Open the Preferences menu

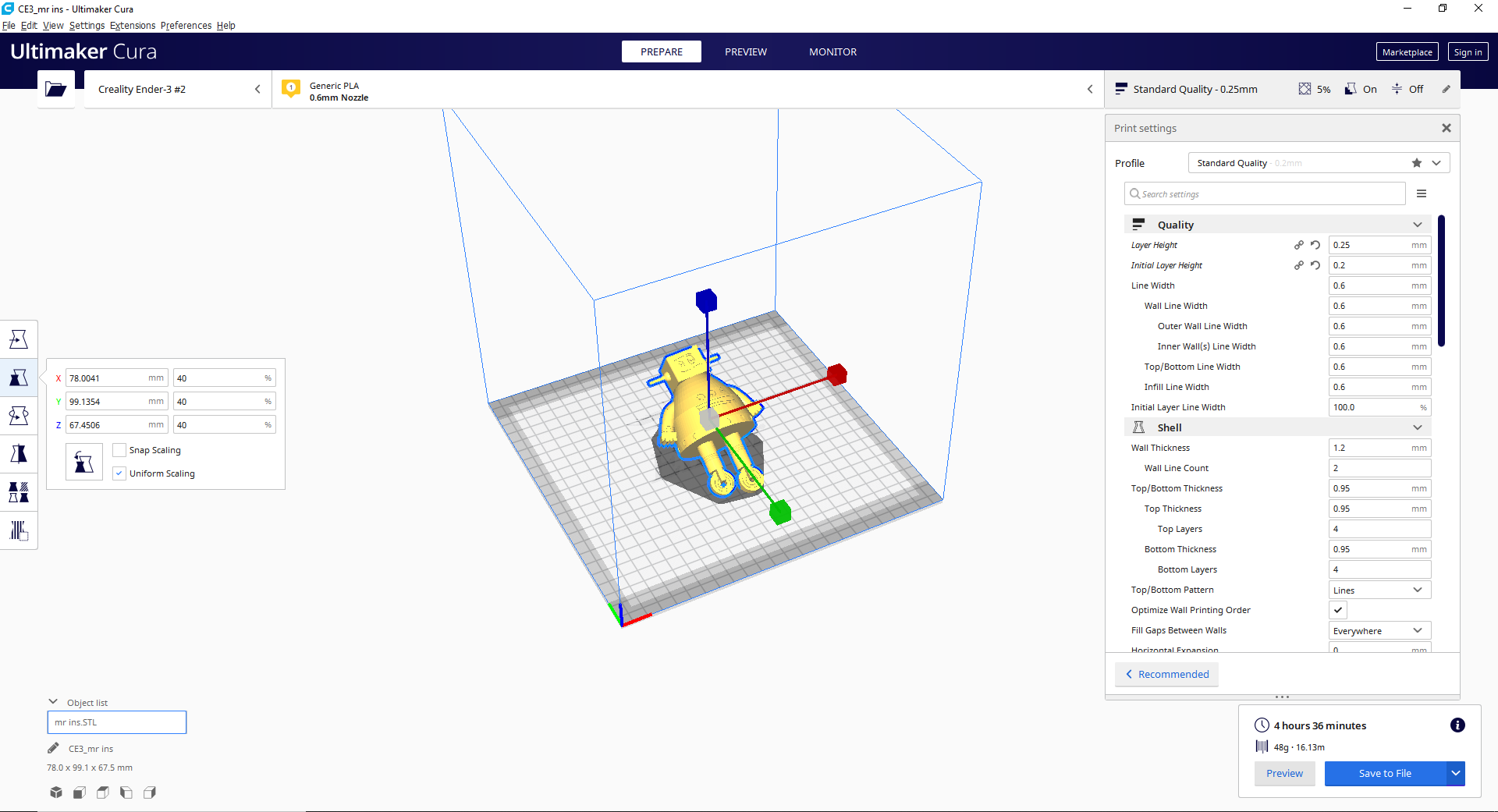[x=186, y=26]
